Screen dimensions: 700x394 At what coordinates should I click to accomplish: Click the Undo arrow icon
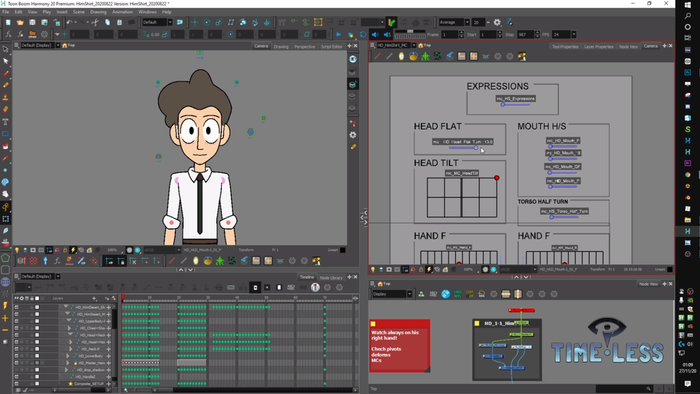point(69,22)
